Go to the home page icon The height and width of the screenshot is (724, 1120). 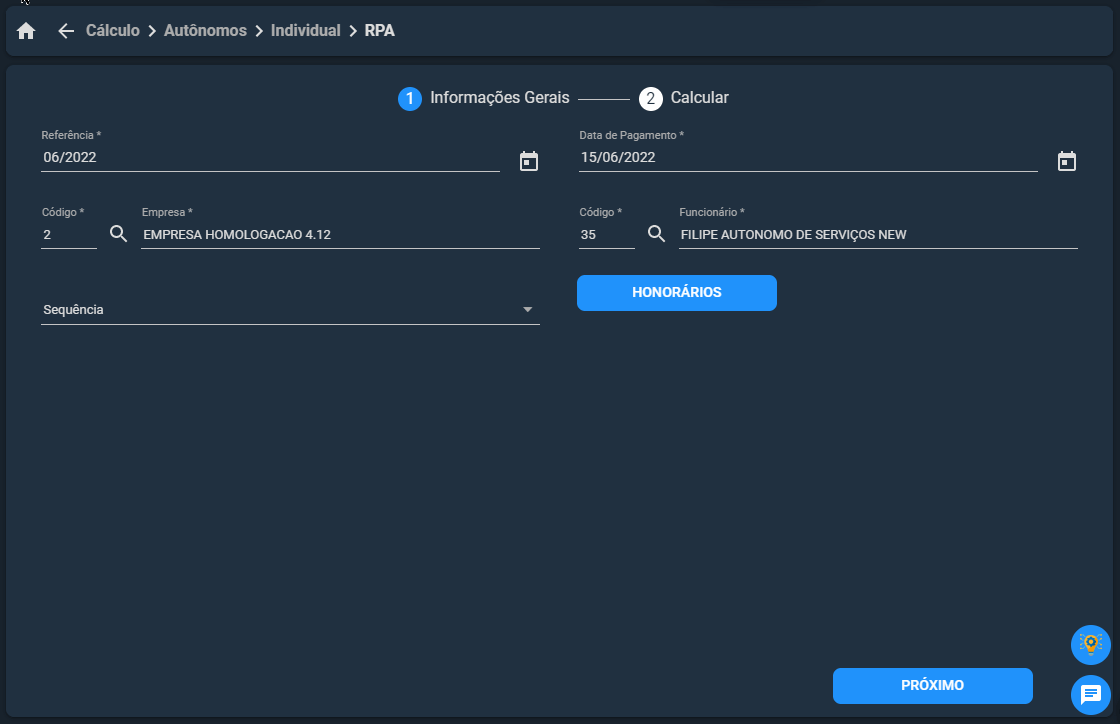coord(26,31)
